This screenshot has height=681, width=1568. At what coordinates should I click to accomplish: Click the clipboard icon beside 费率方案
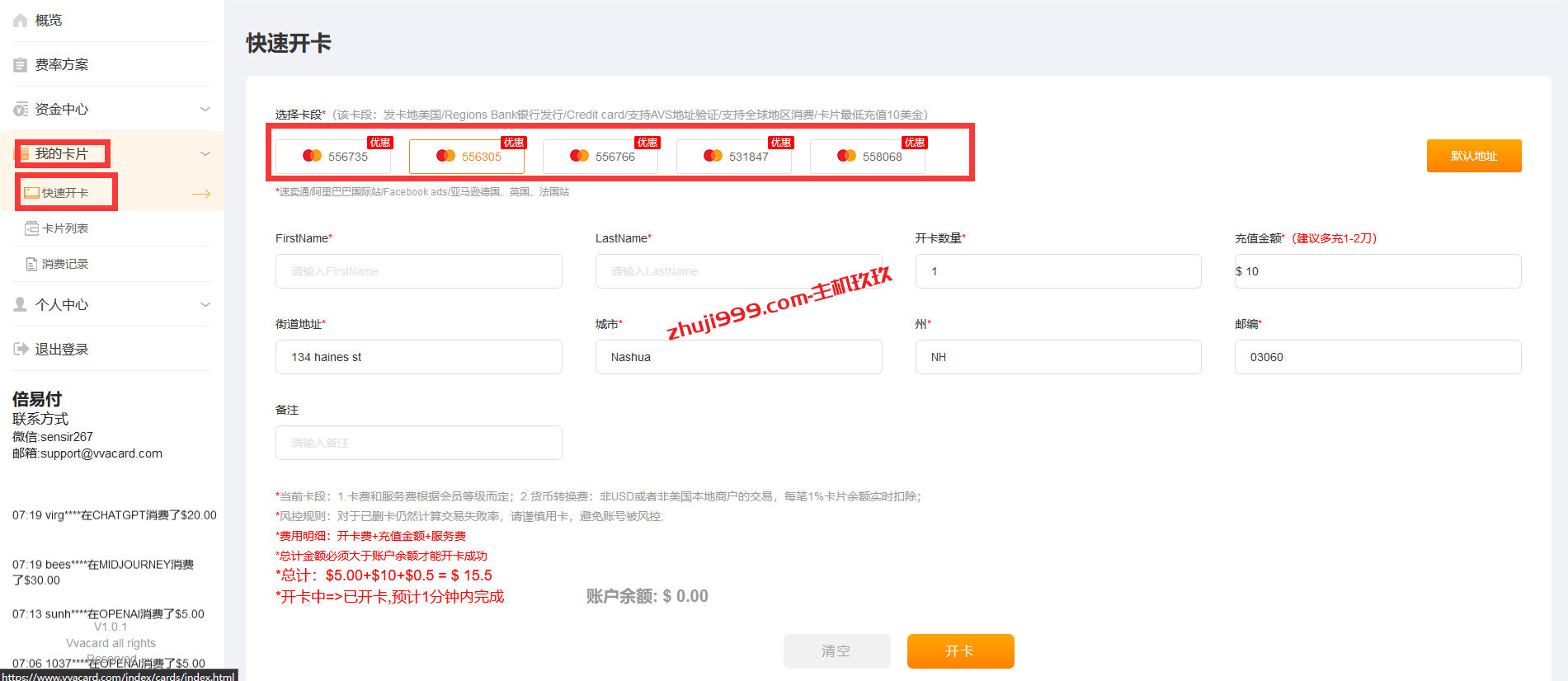(x=21, y=64)
